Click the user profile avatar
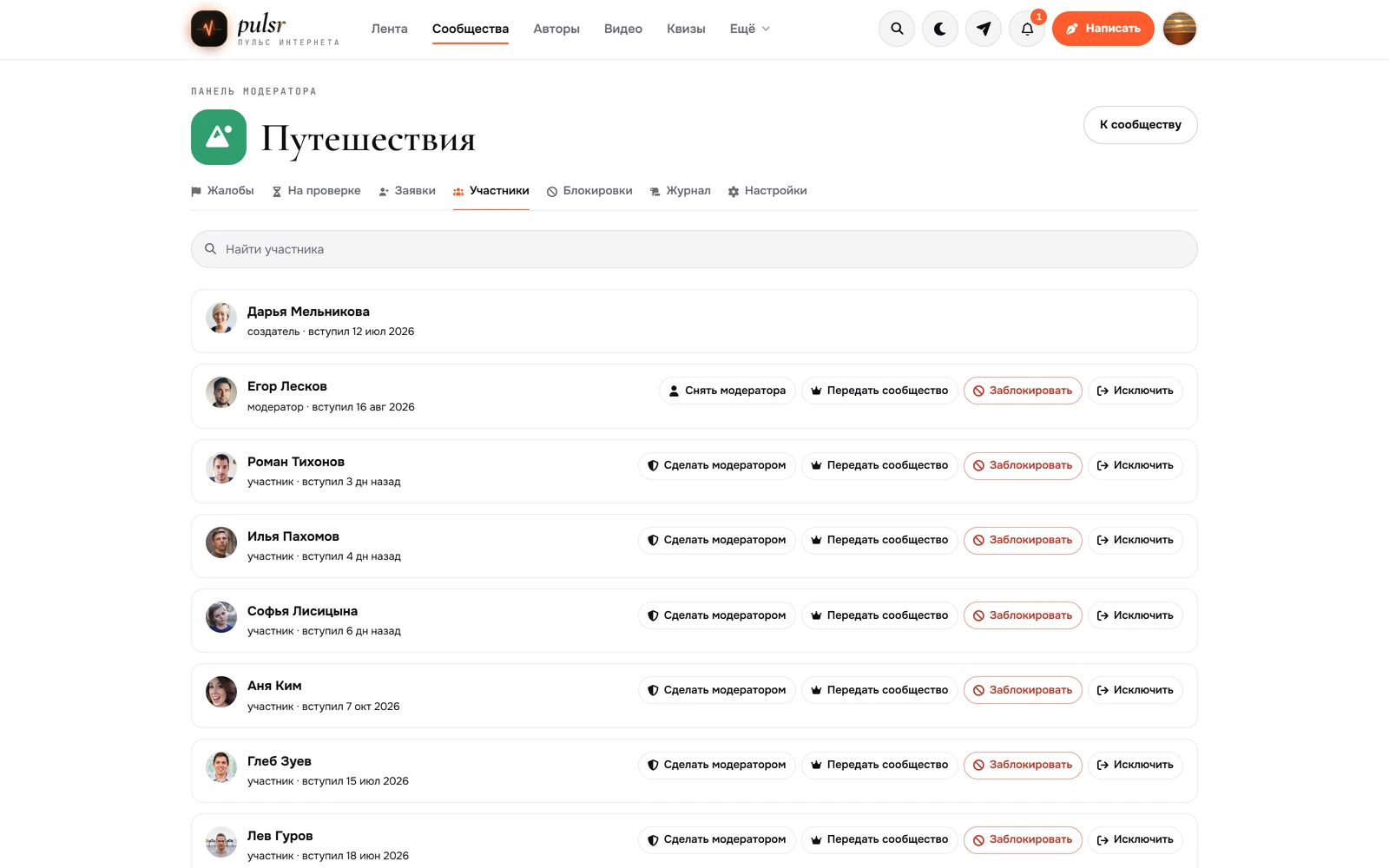Viewport: 1389px width, 868px height. click(x=1180, y=29)
